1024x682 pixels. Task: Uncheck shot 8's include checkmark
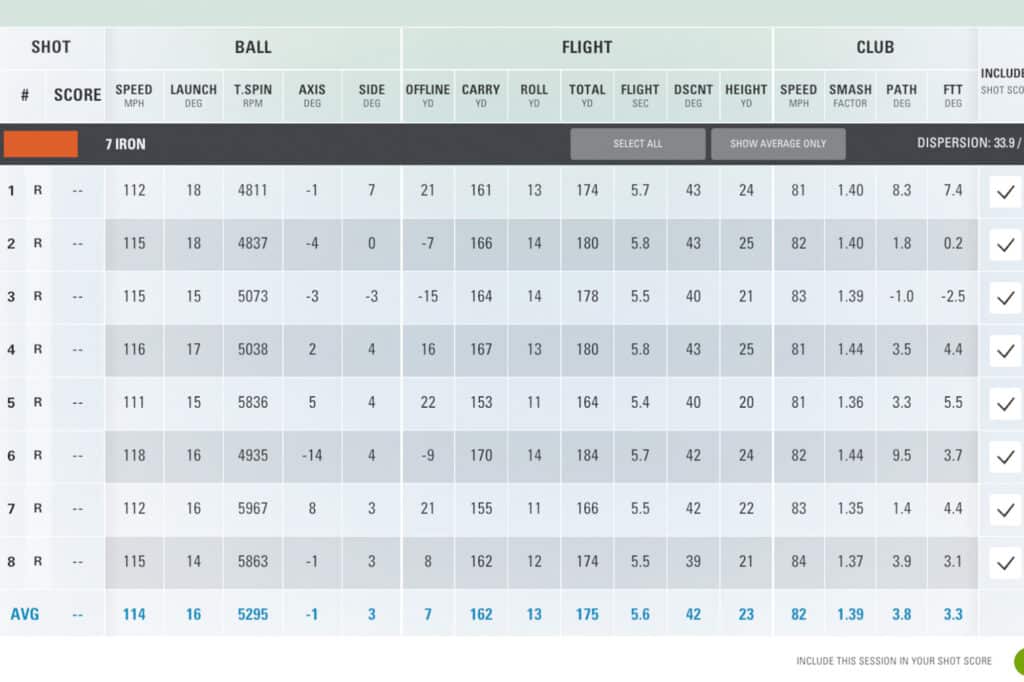pyautogui.click(x=1005, y=562)
